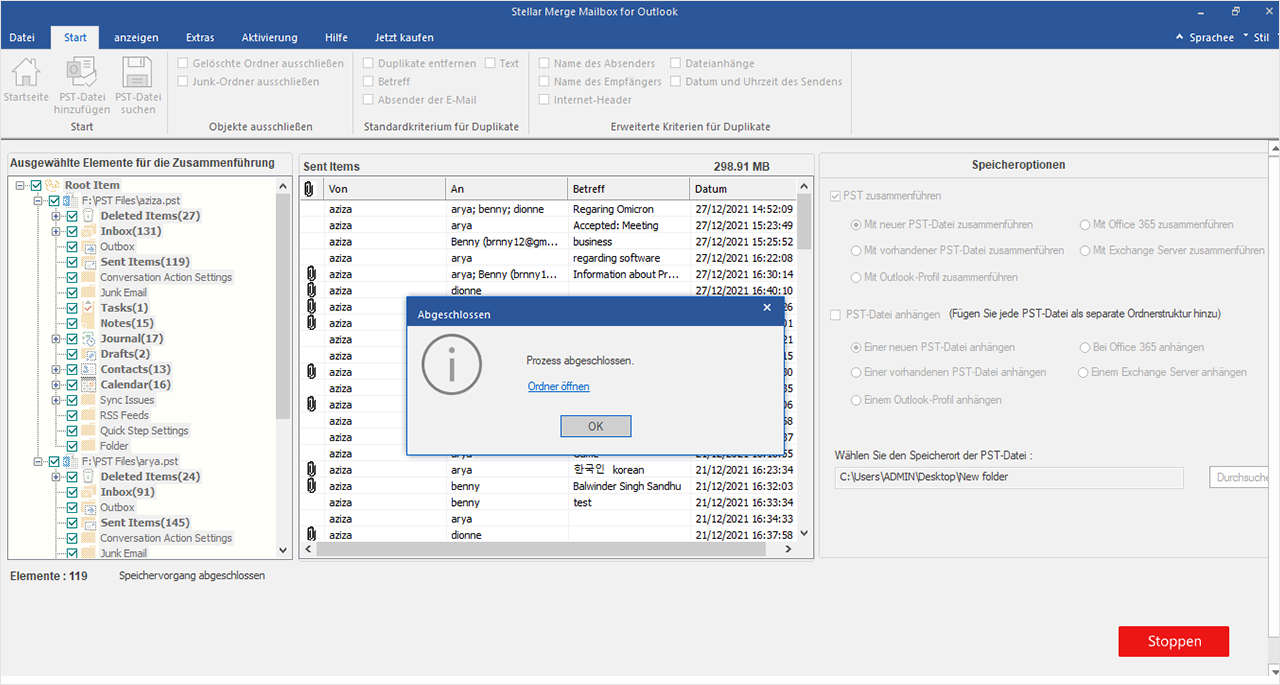1280x685 pixels.
Task: Uncheck the Sent Items(119) checkbox
Action: click(72, 262)
